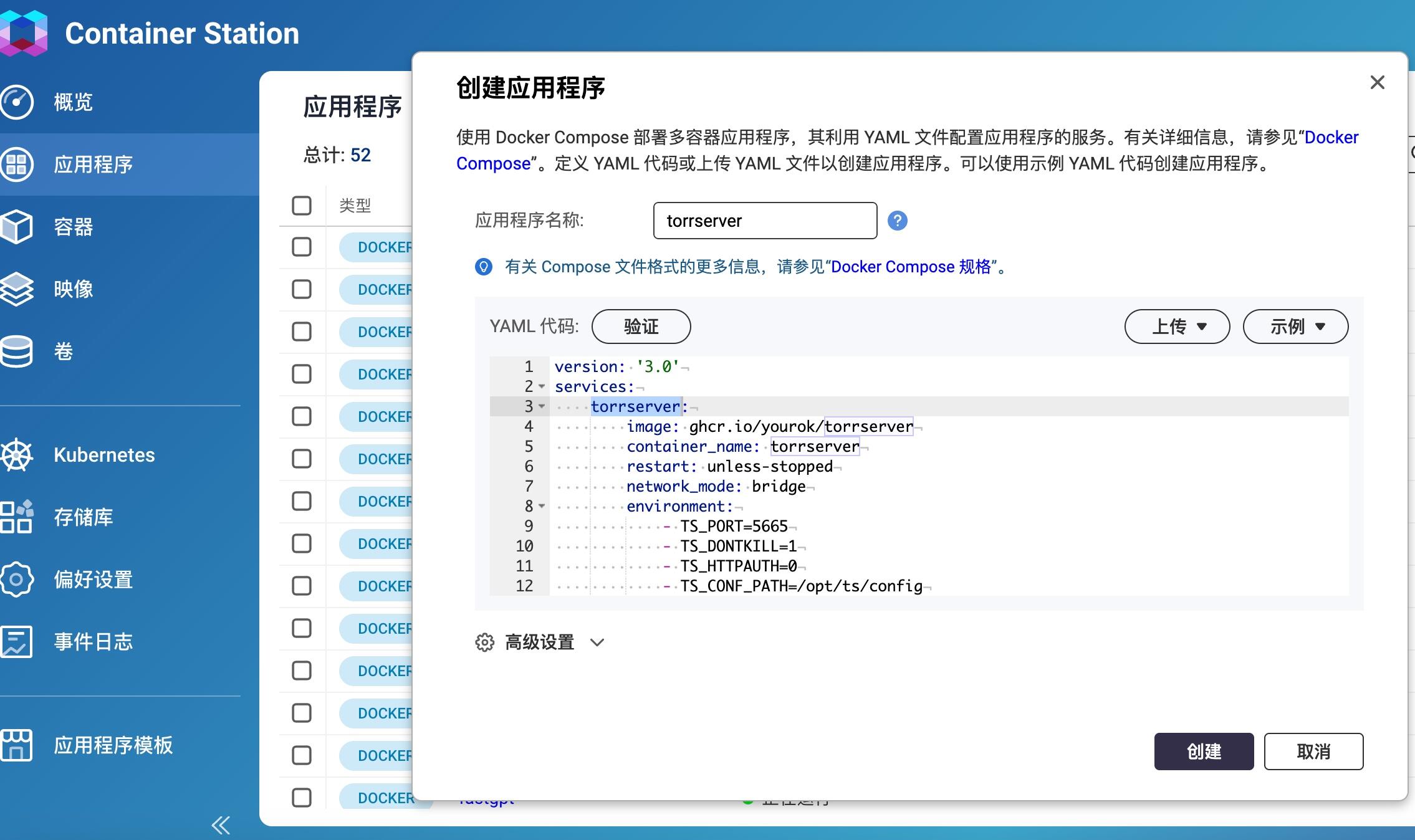Select the 容器 (Containers) sidebar icon
The width and height of the screenshot is (1415, 840).
(x=72, y=227)
